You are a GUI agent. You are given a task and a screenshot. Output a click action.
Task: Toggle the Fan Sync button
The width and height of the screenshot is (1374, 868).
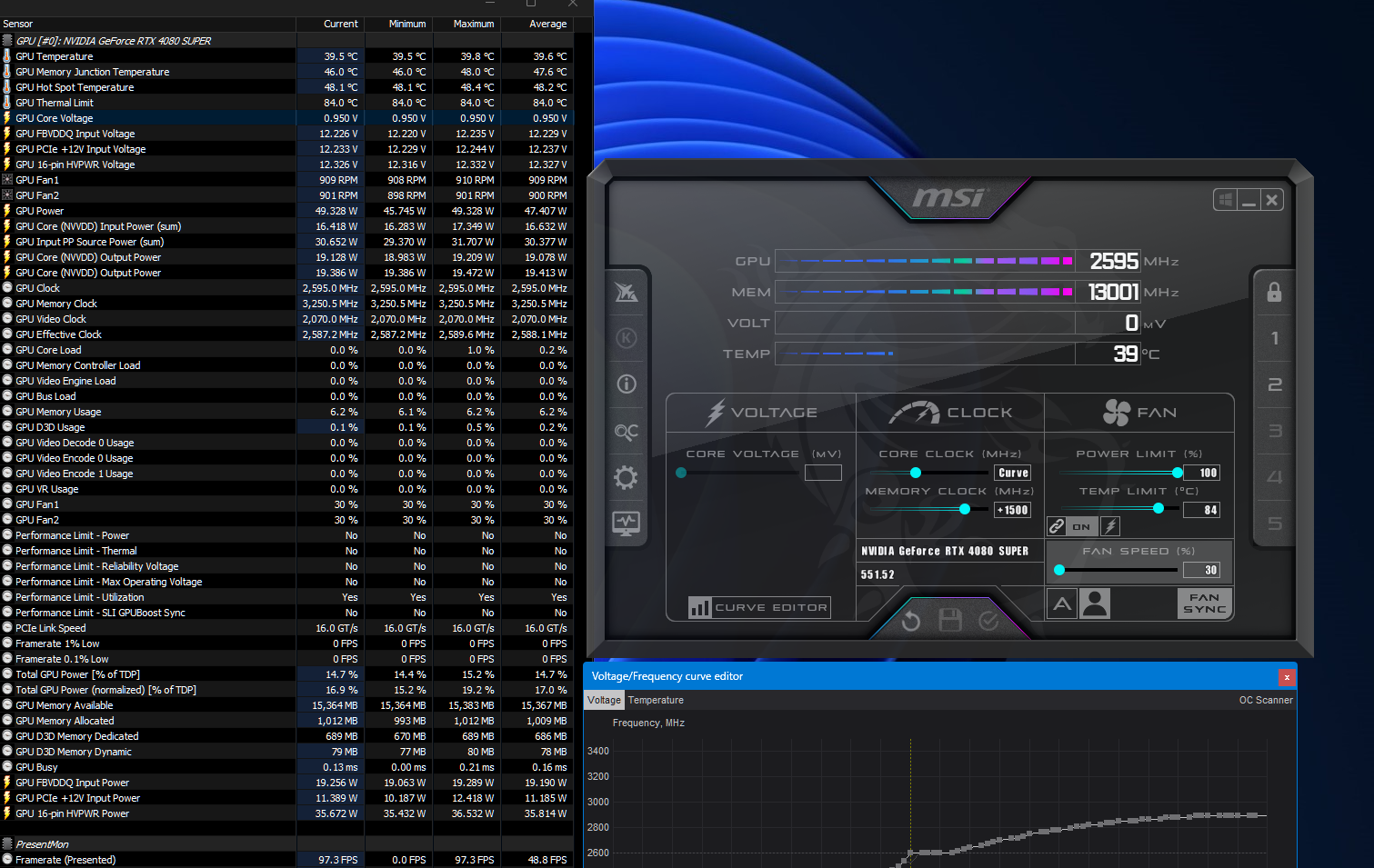pos(1205,604)
